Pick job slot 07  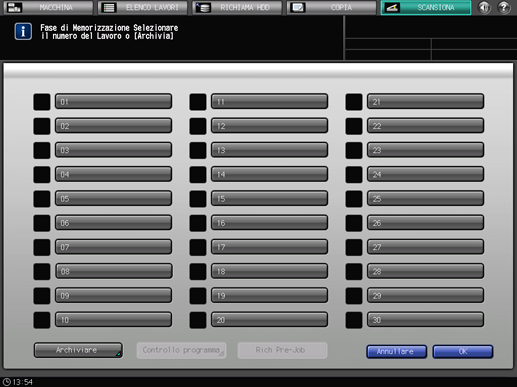114,247
